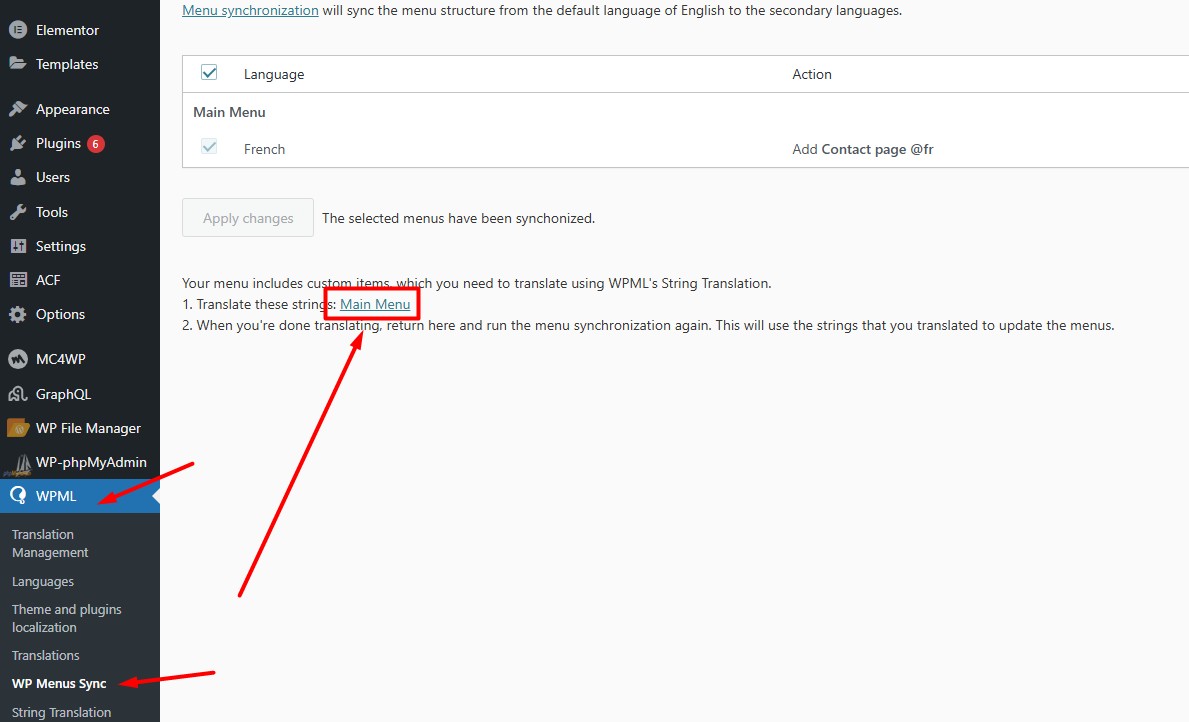Click the ACF fields icon
Screen dimensions: 1189x722
point(18,280)
